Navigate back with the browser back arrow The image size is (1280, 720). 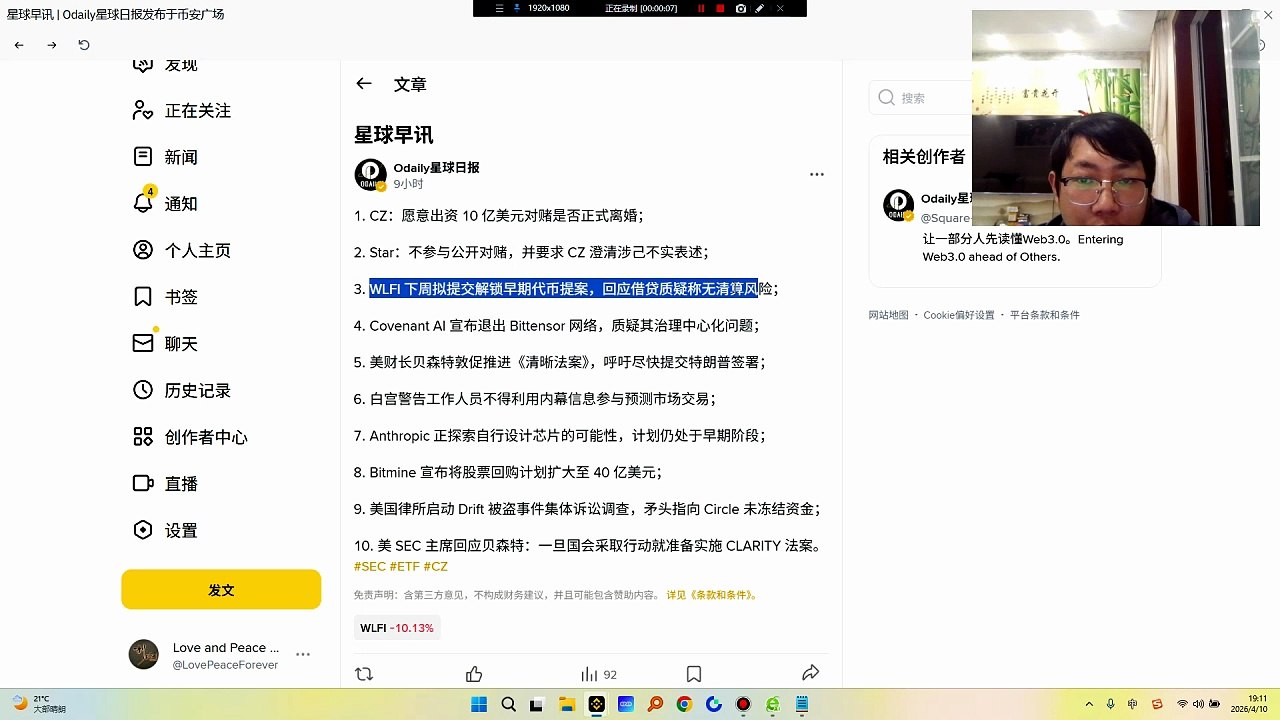(x=19, y=45)
